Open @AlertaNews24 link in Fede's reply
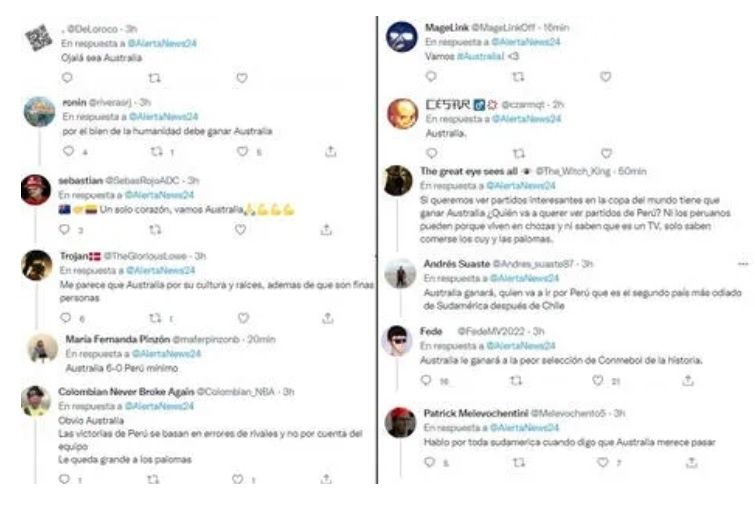The image size is (755, 508). 526,345
